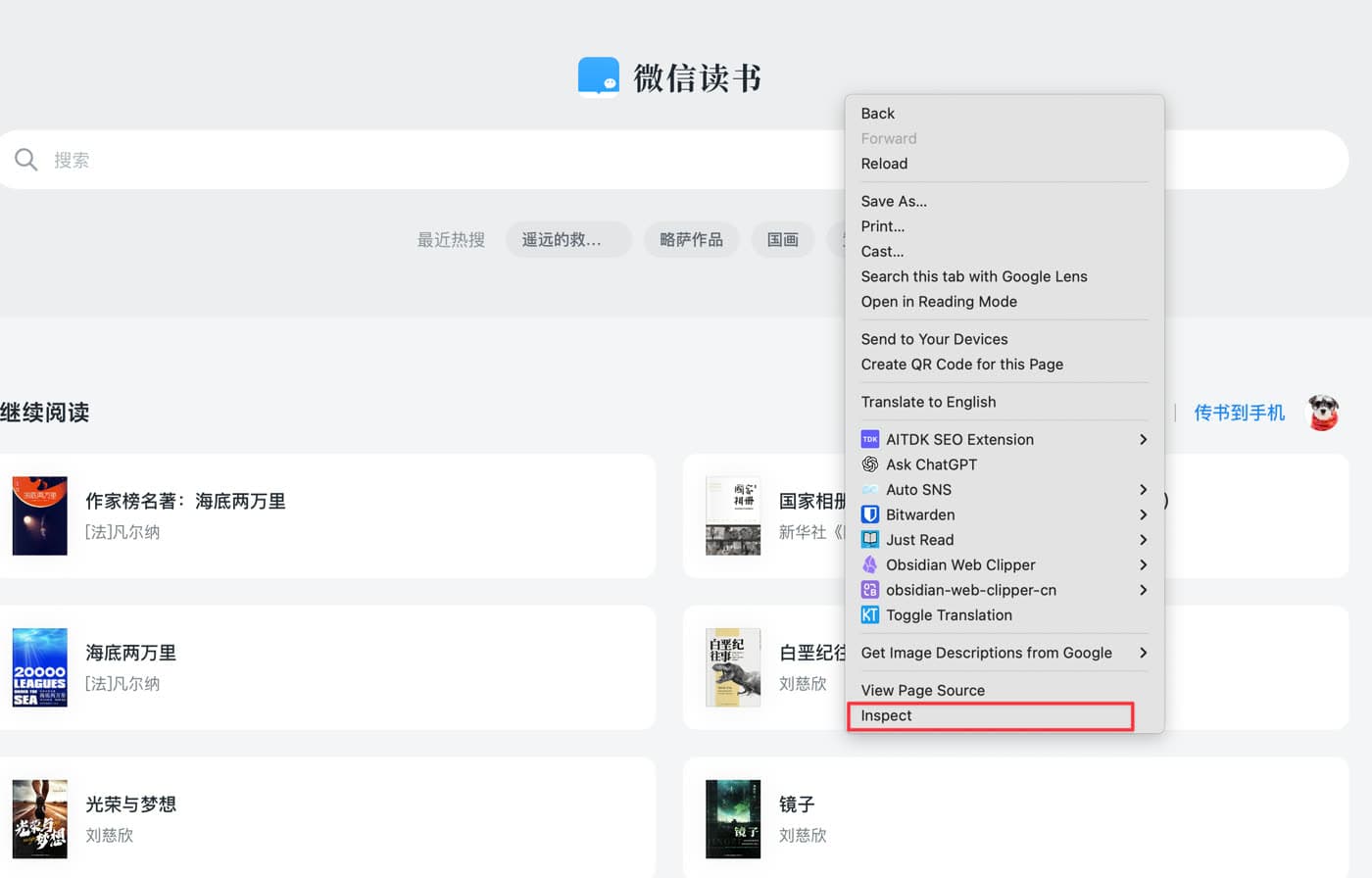
Task: Open the 白垩纪往事 dinosaur cover
Action: pyautogui.click(x=733, y=667)
